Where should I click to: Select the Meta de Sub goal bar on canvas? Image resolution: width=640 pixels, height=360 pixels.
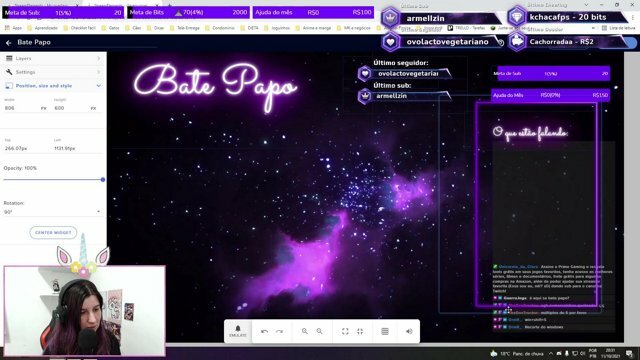[x=551, y=73]
